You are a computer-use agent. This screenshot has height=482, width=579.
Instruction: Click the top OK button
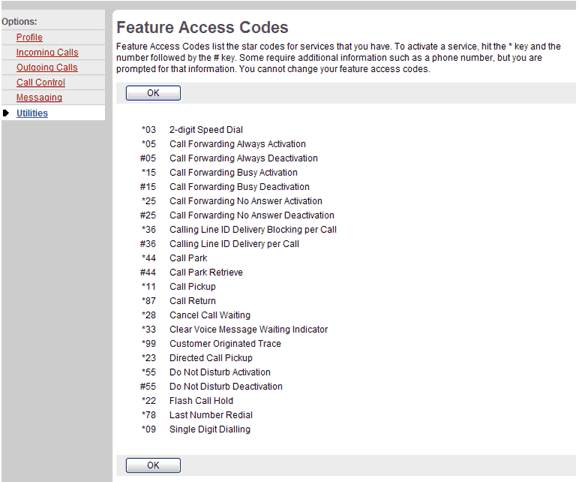pyautogui.click(x=153, y=93)
